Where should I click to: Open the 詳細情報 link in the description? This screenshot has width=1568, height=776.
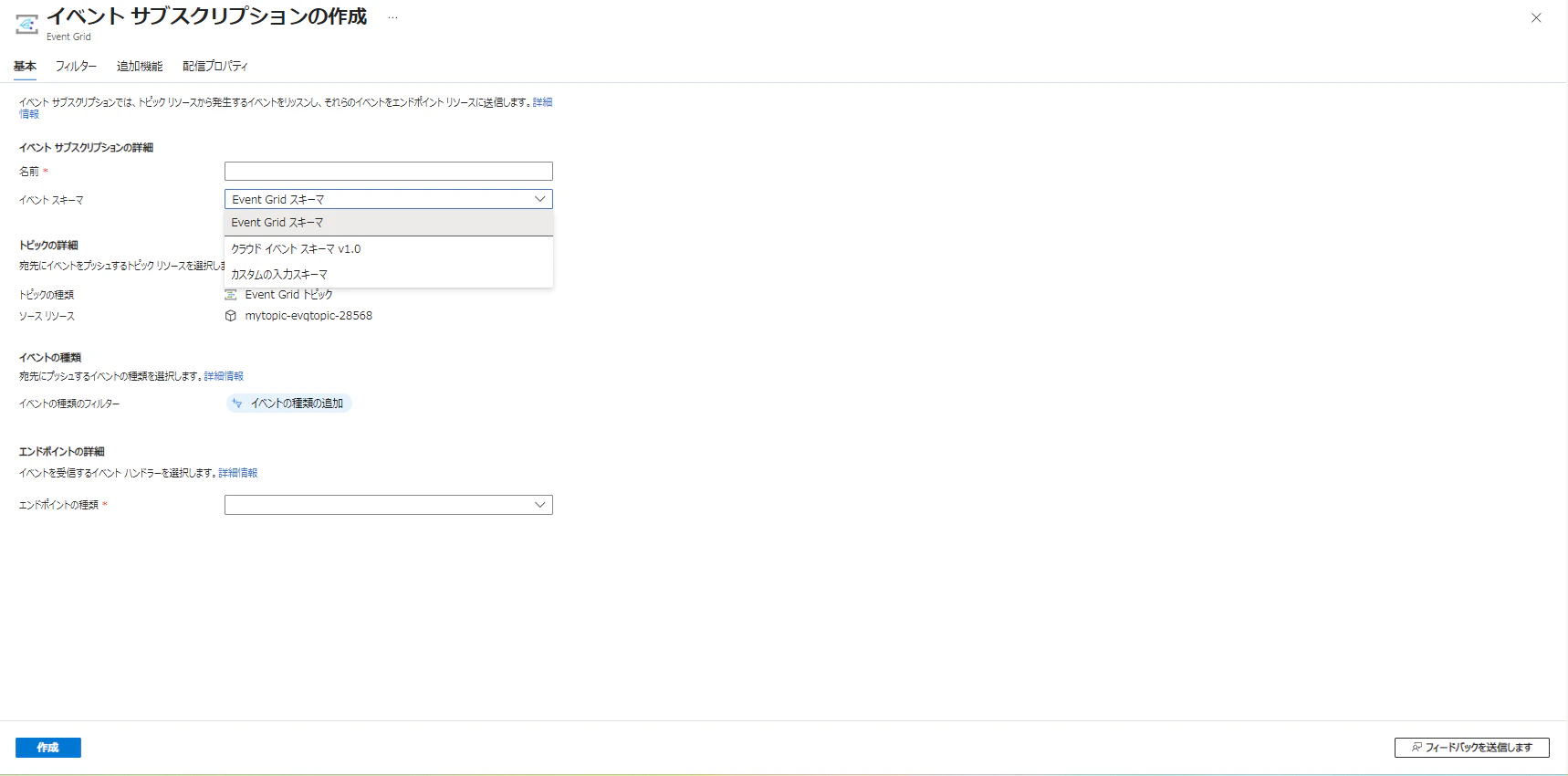(542, 102)
